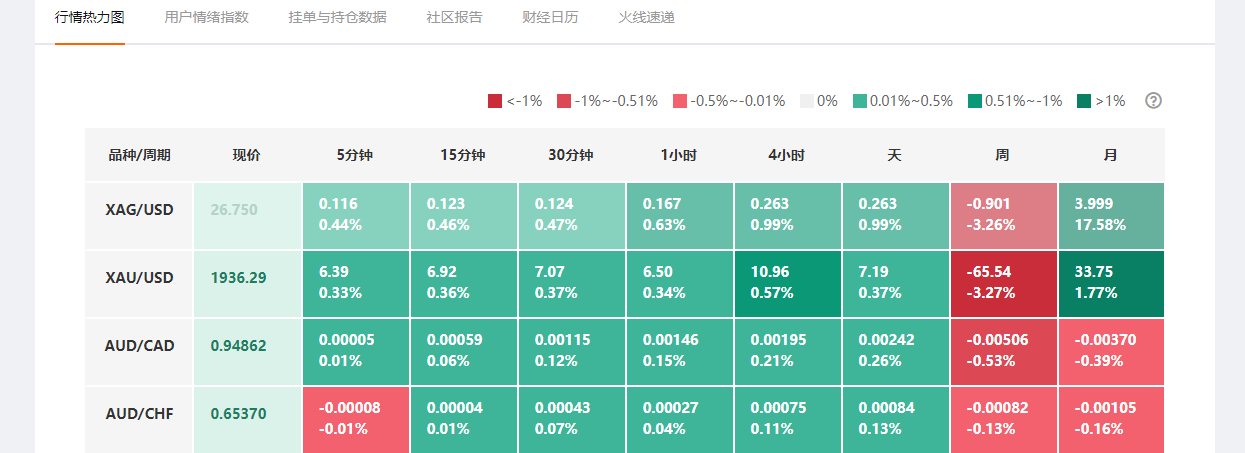The image size is (1245, 453).
Task: Click AUD/CAD 1-hour cell 0.00146
Action: pyautogui.click(x=679, y=352)
